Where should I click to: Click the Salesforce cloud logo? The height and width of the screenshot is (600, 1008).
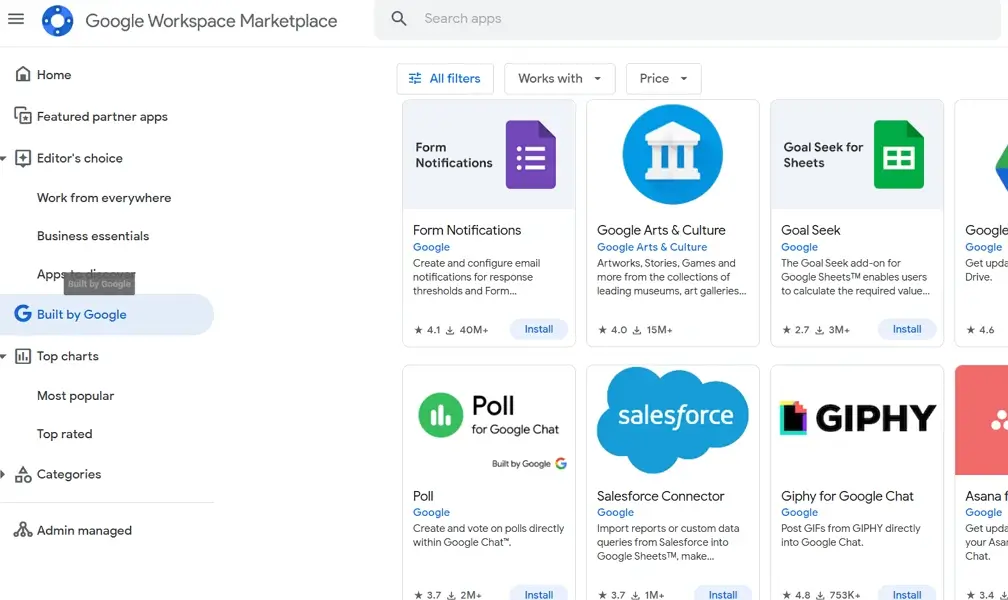[672, 419]
